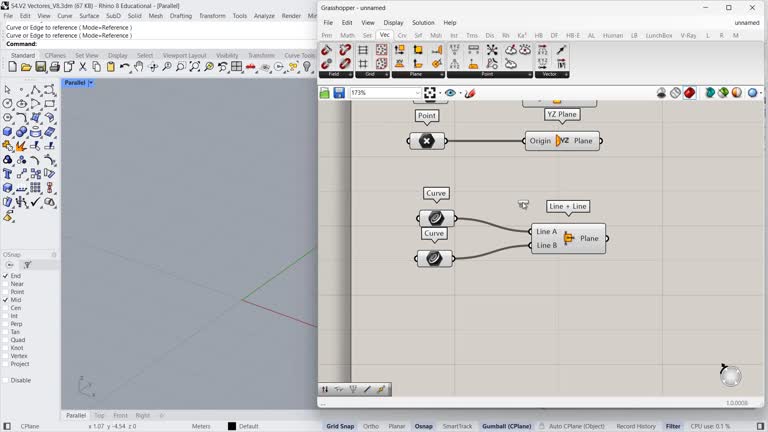Uncheck the Mid osnap option
This screenshot has width=768, height=432.
click(x=6, y=300)
